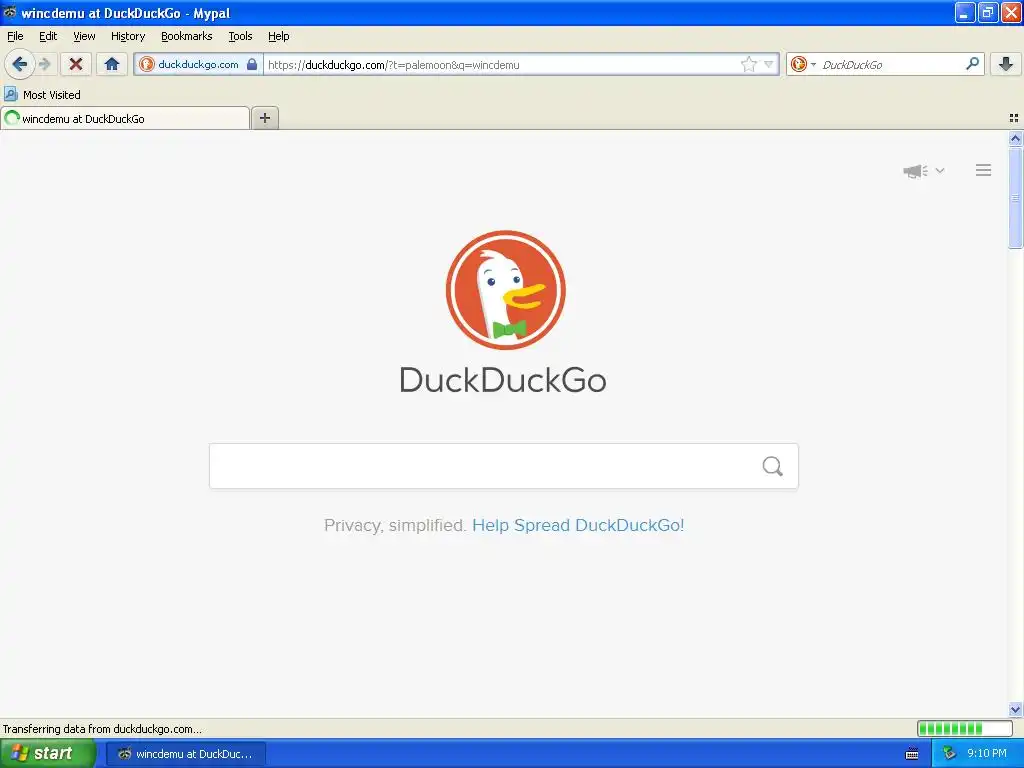Expand the chevron next to megaphone
Viewport: 1024px width, 768px height.
pyautogui.click(x=940, y=170)
